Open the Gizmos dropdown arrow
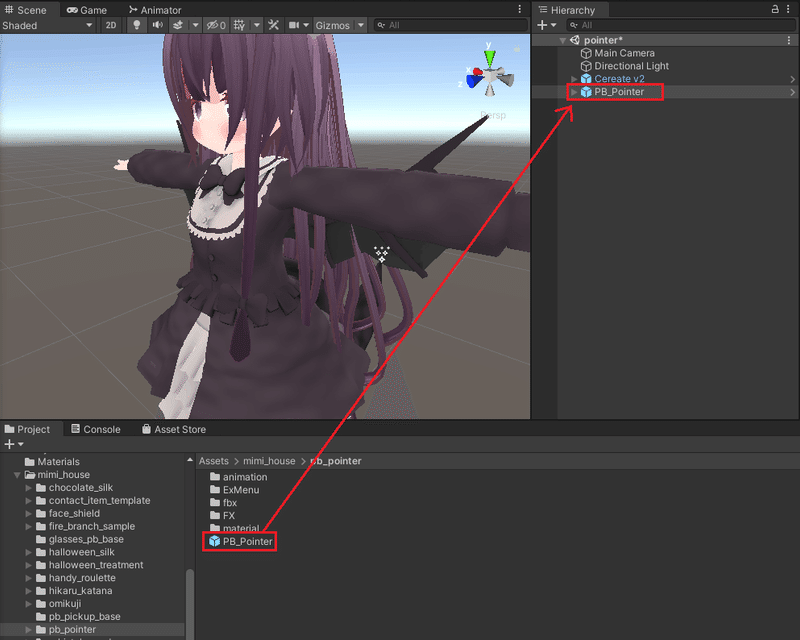 pos(361,25)
